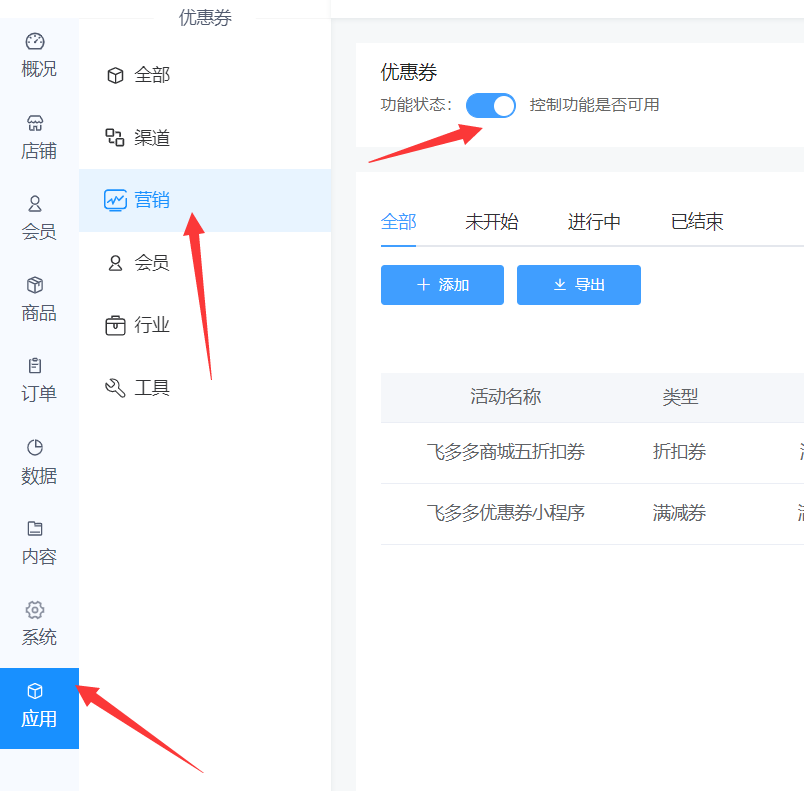The image size is (804, 791).
Task: Click the 折扣券 type cell
Action: (x=679, y=452)
